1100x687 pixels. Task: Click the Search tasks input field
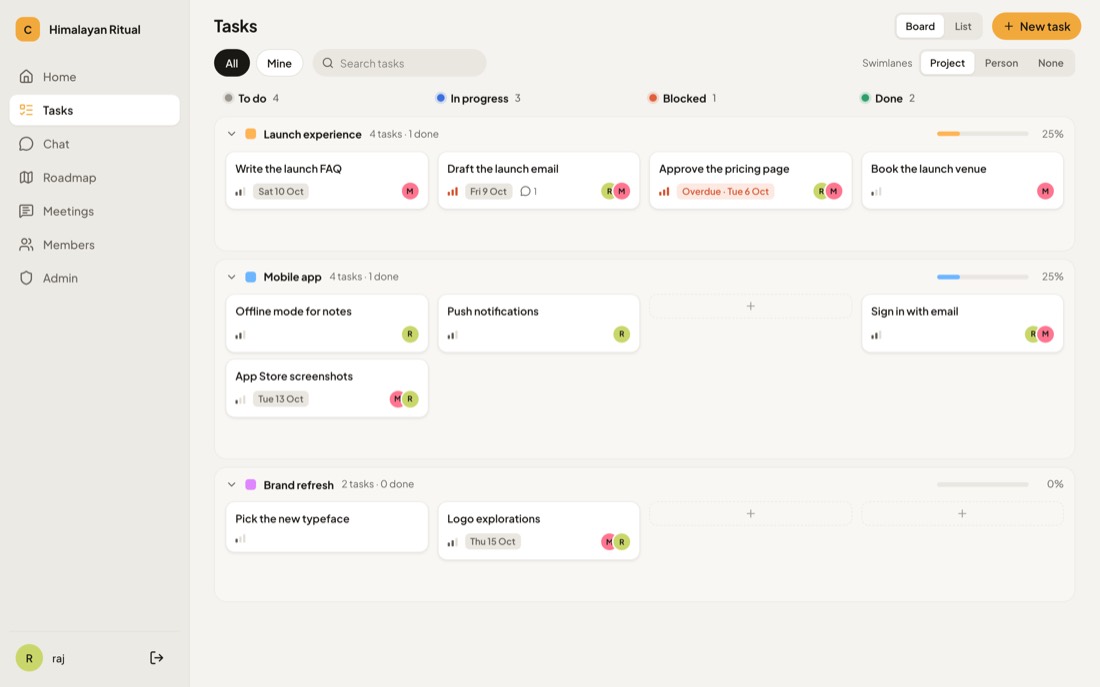tap(400, 63)
